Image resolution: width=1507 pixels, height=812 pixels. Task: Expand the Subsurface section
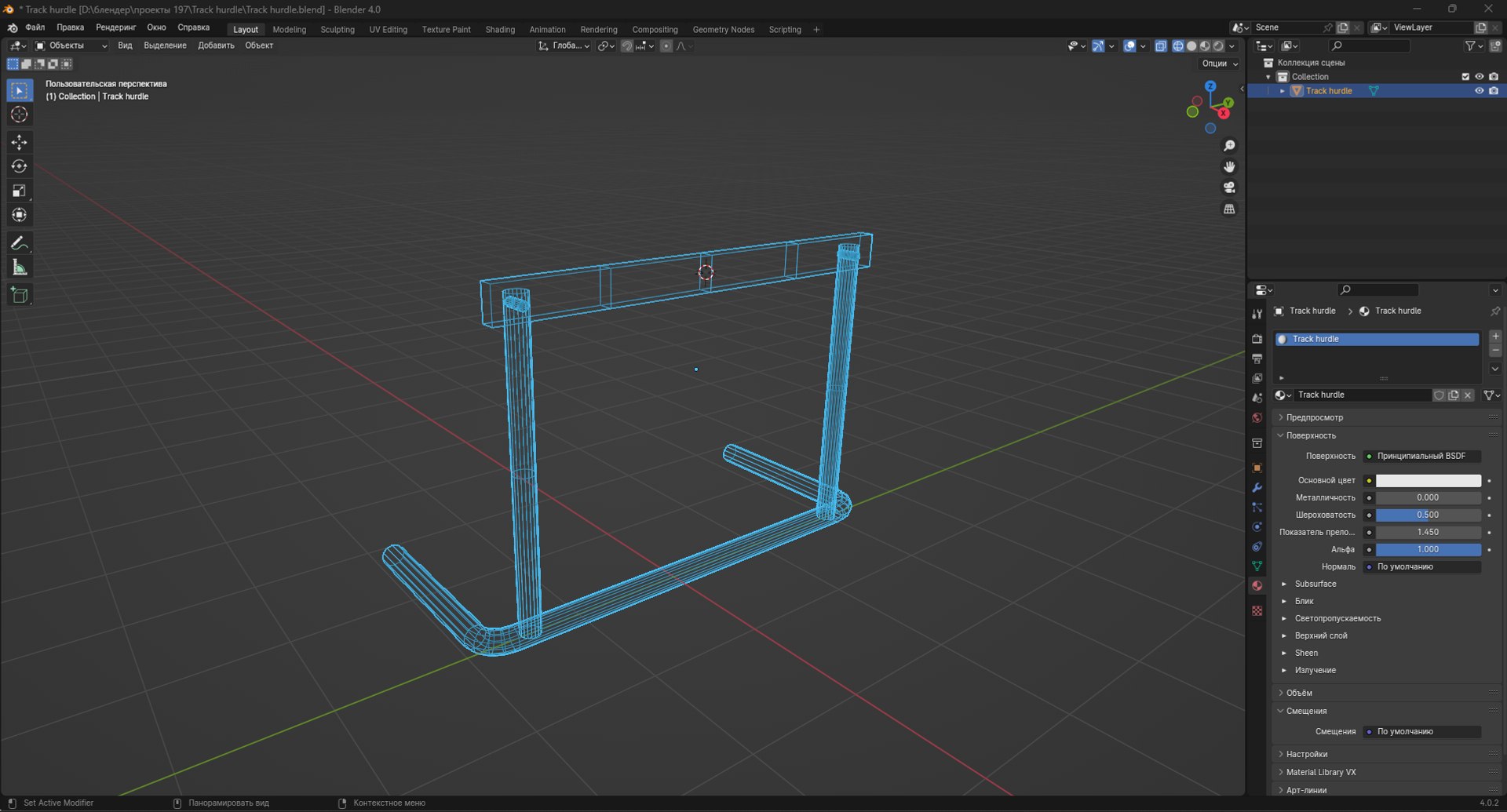tap(1315, 584)
